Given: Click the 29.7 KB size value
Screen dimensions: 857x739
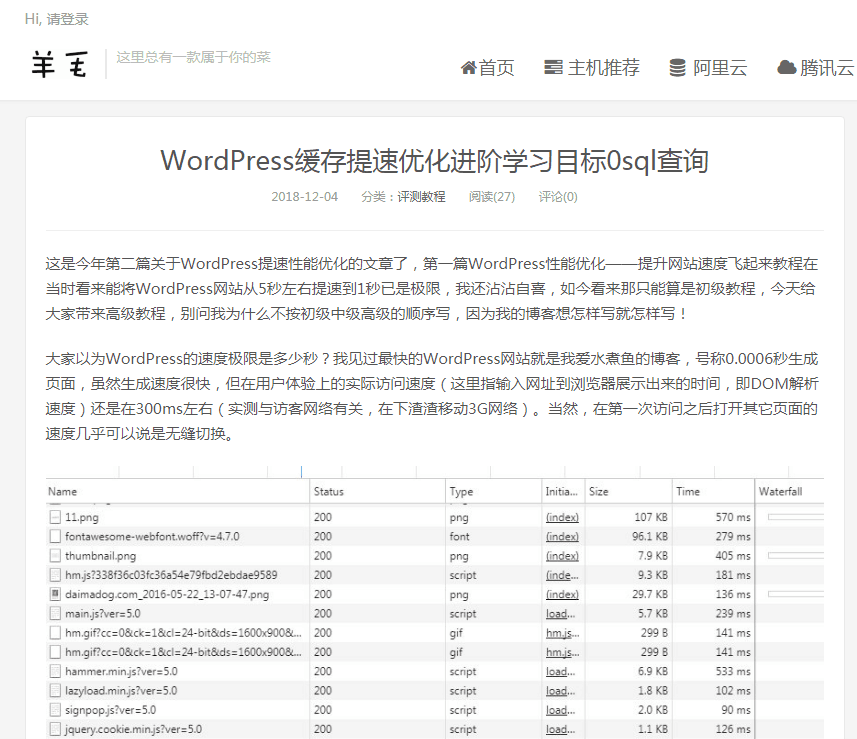Looking at the screenshot, I should (650, 594).
